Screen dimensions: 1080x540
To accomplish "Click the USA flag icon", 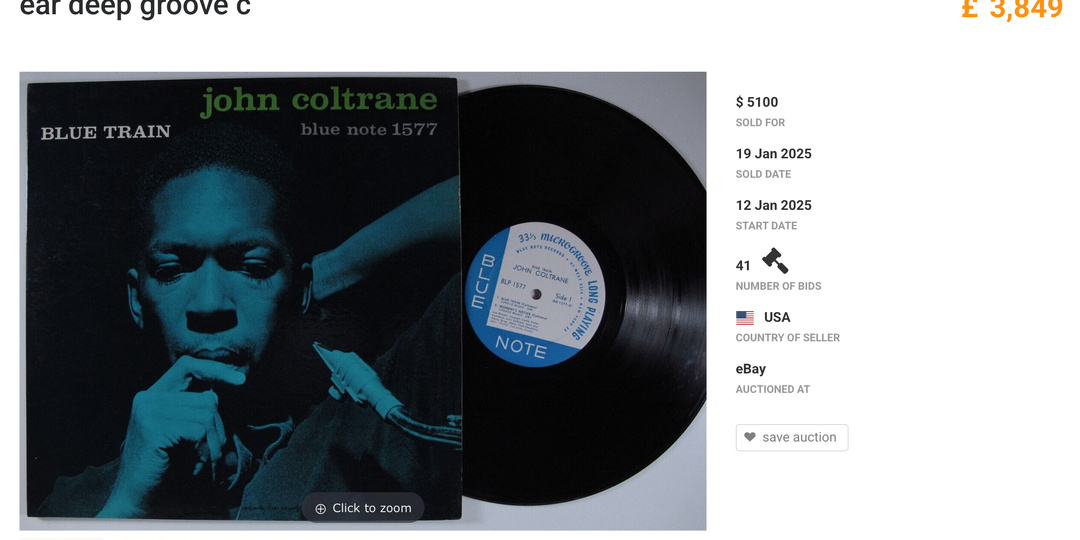I will point(745,318).
